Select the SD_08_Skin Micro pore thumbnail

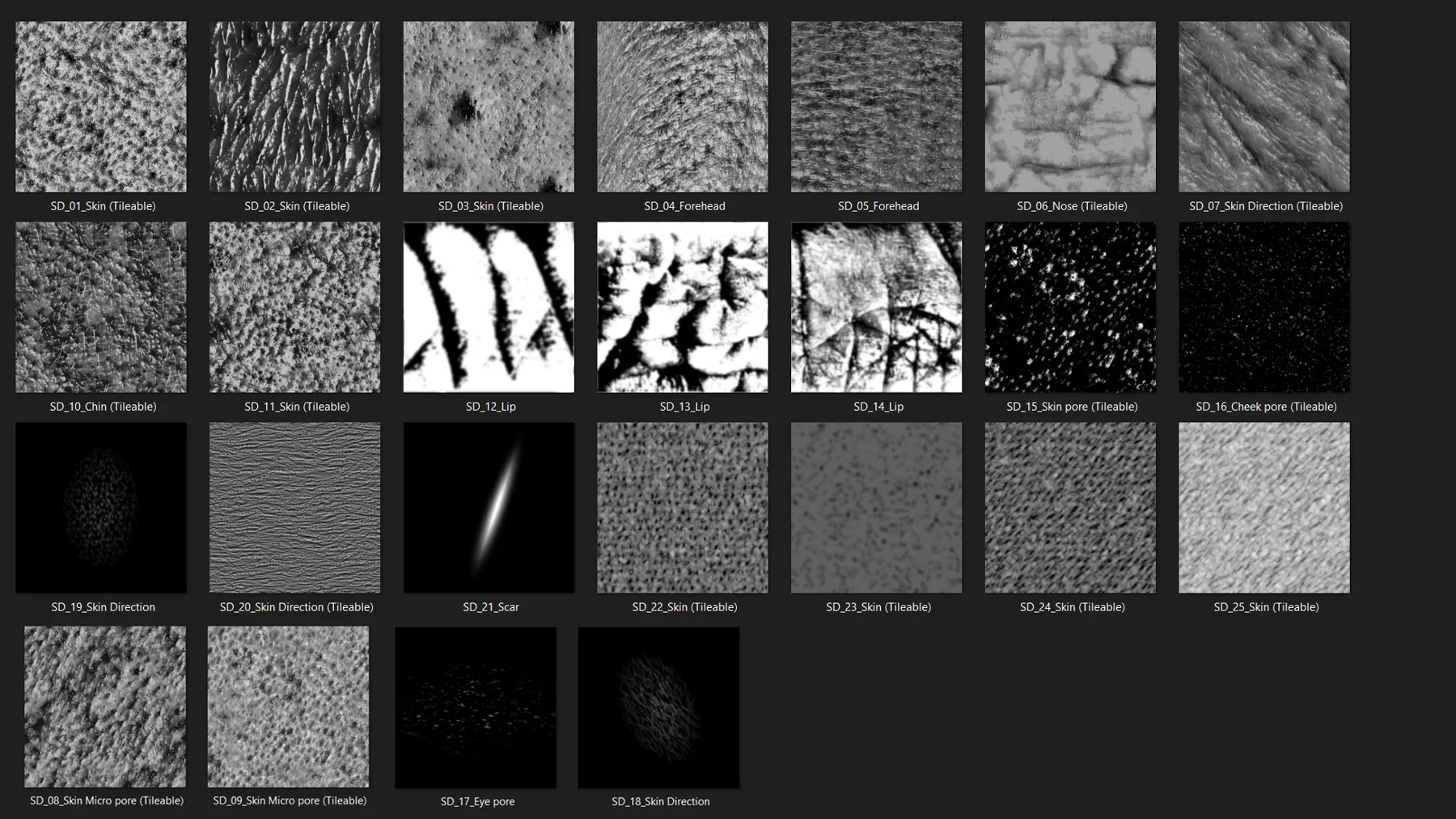tap(104, 707)
